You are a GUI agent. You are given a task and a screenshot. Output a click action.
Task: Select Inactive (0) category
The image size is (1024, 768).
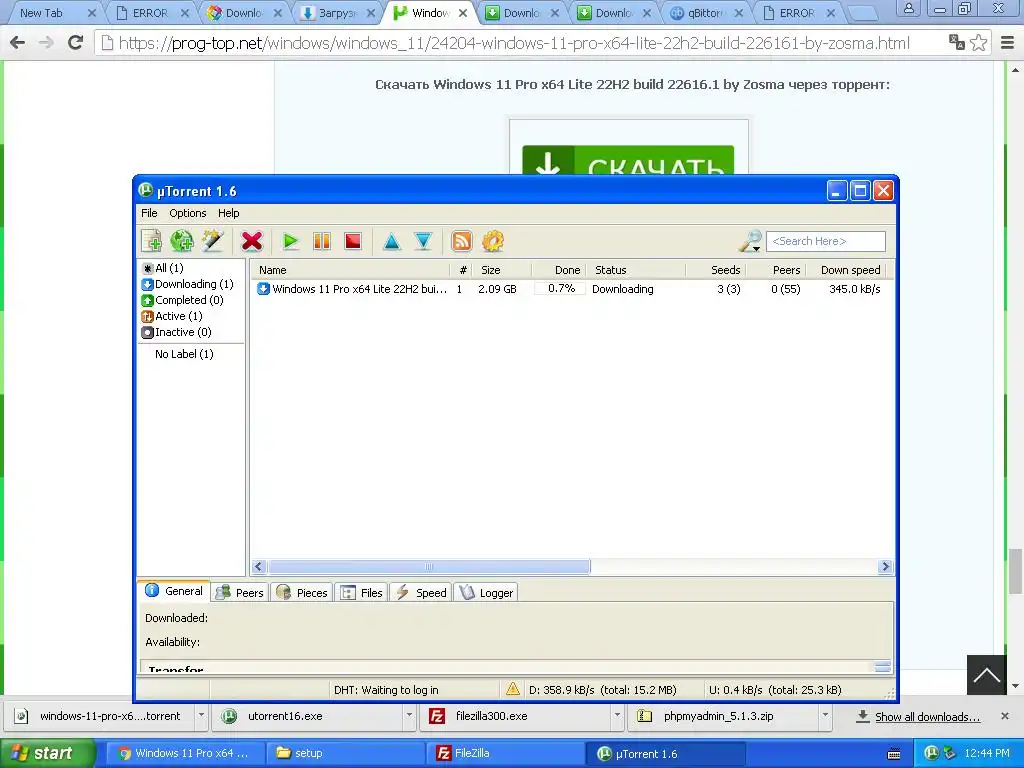point(176,332)
